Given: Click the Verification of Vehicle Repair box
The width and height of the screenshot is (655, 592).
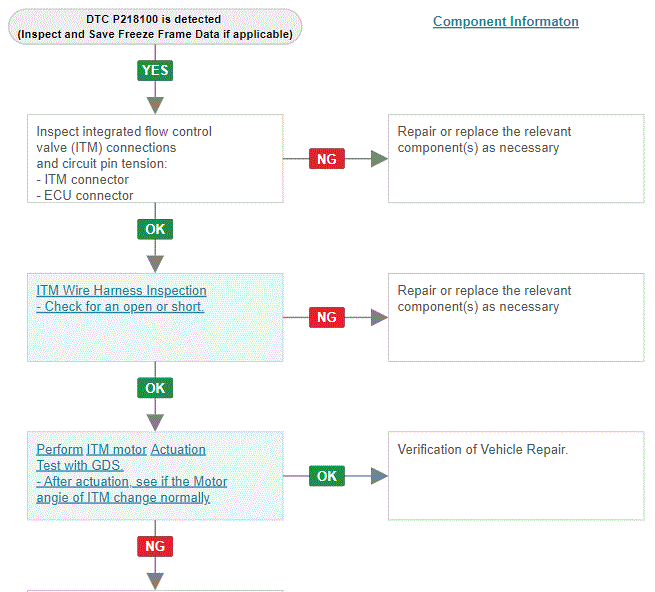Looking at the screenshot, I should (516, 476).
